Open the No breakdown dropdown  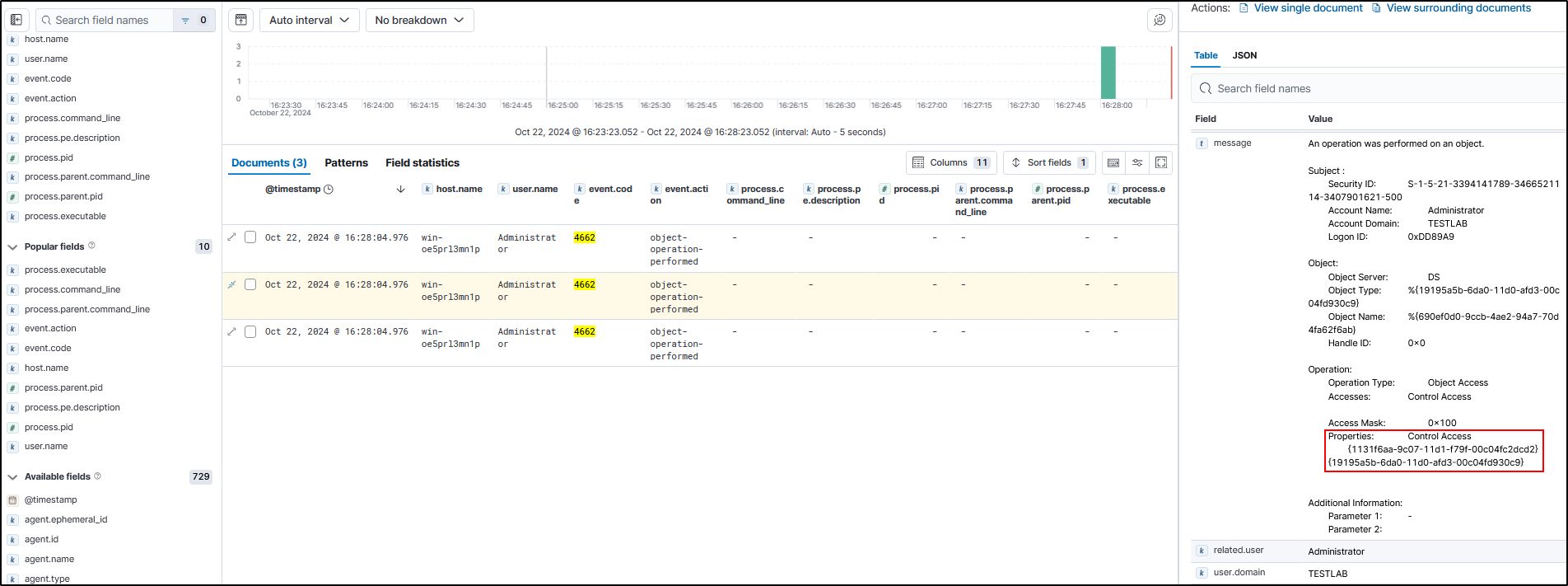[x=419, y=20]
